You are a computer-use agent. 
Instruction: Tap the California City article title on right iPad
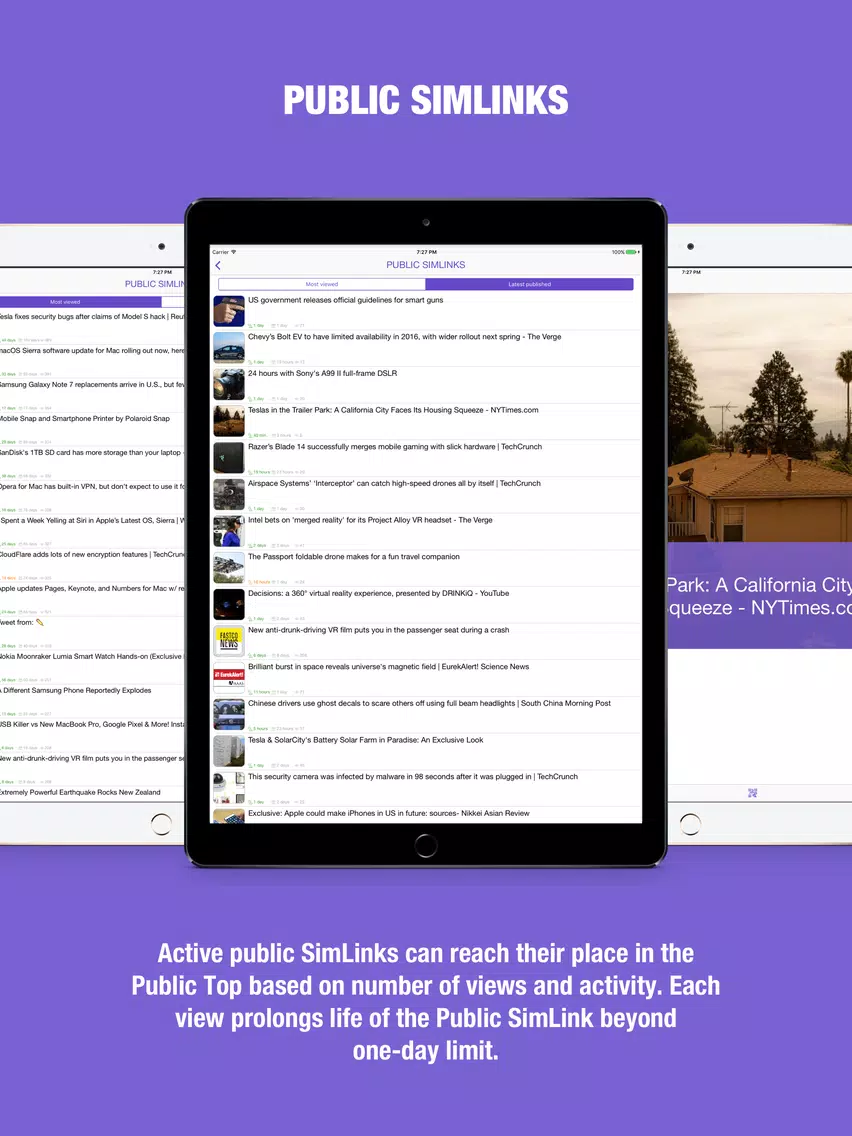pos(759,596)
